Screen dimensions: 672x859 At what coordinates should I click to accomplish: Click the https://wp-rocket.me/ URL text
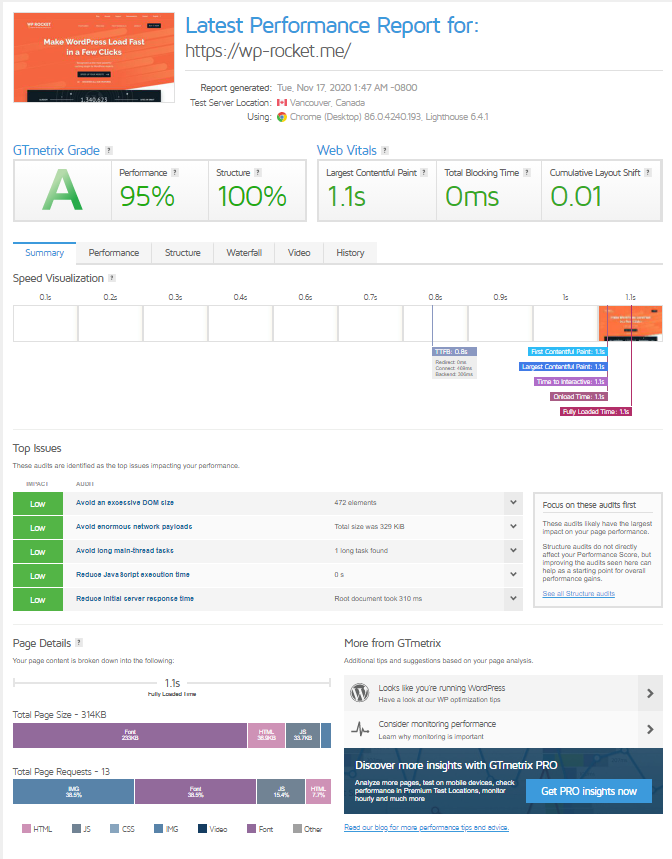268,51
